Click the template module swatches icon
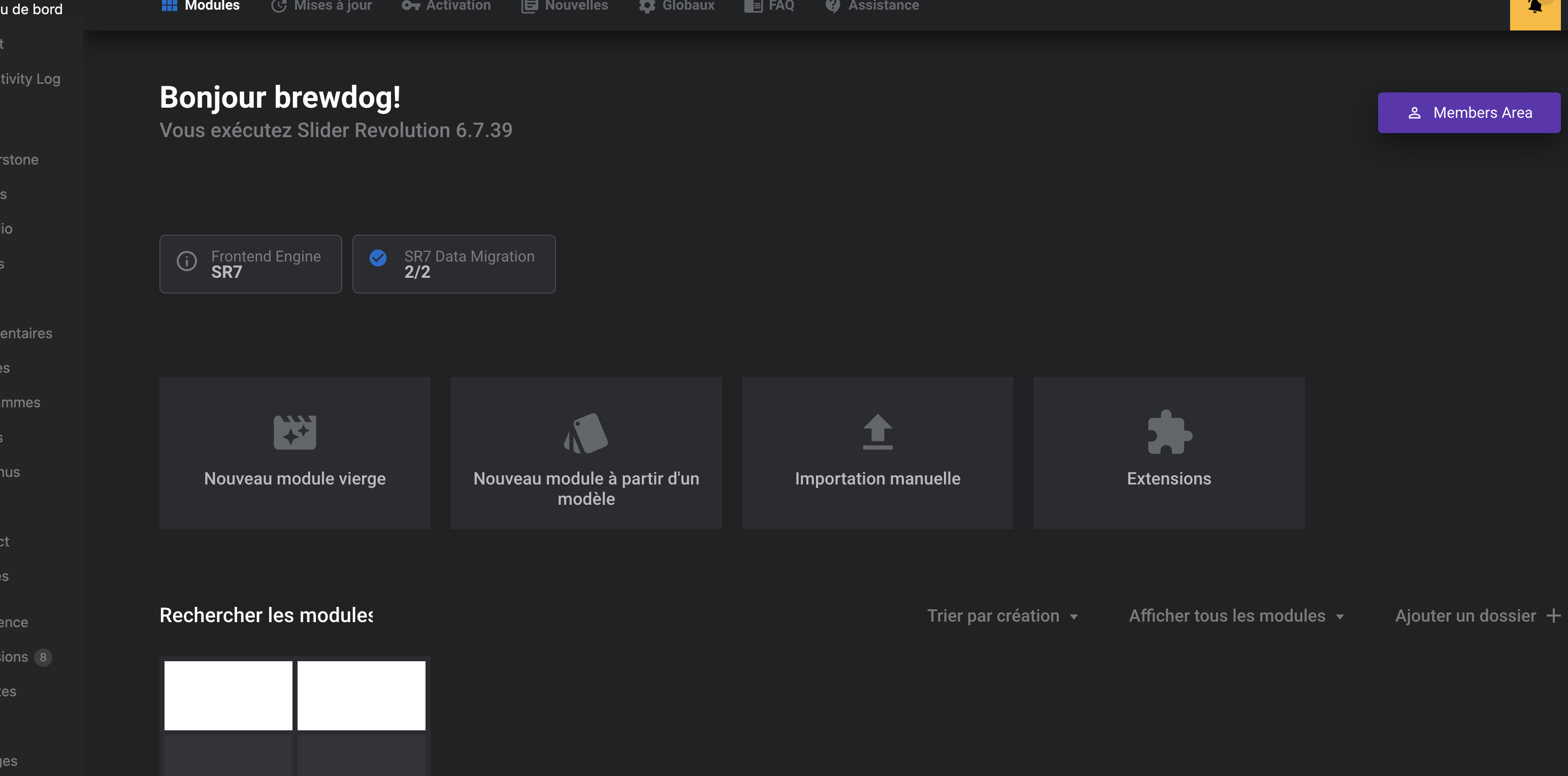 point(585,433)
